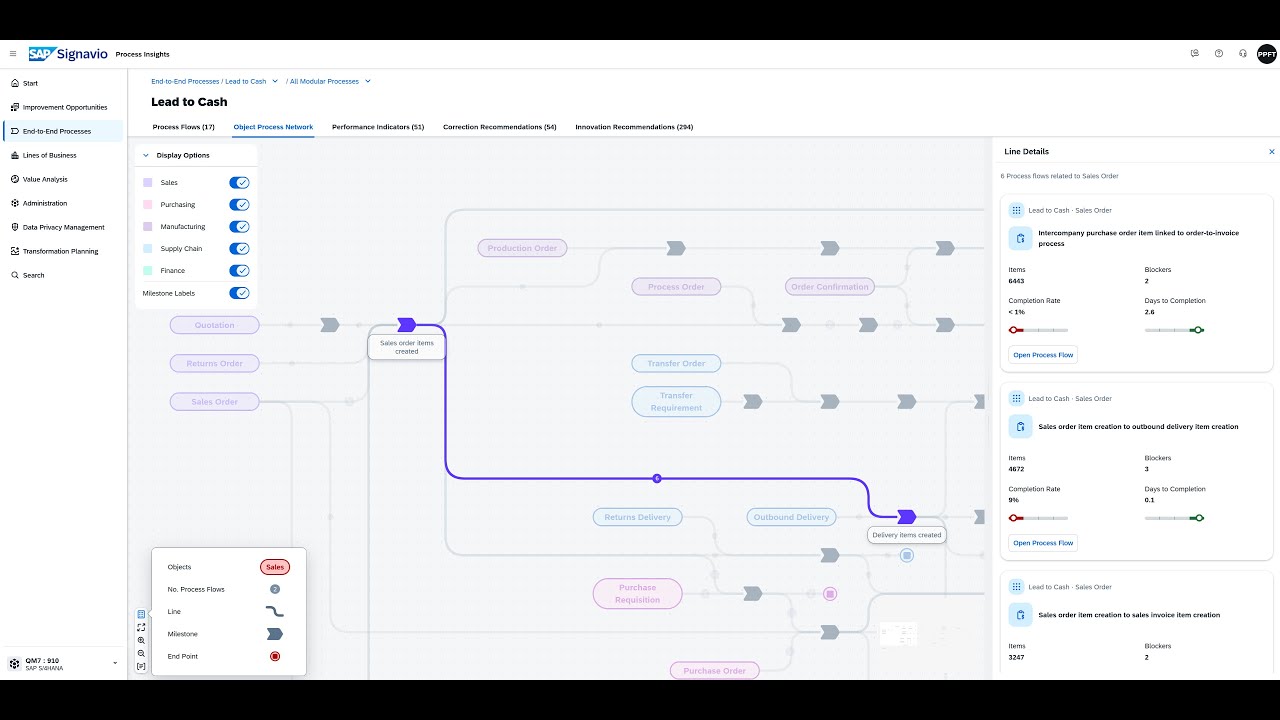Click the SAP Signavio logo
Viewport: 1280px width, 720px height.
click(x=67, y=54)
